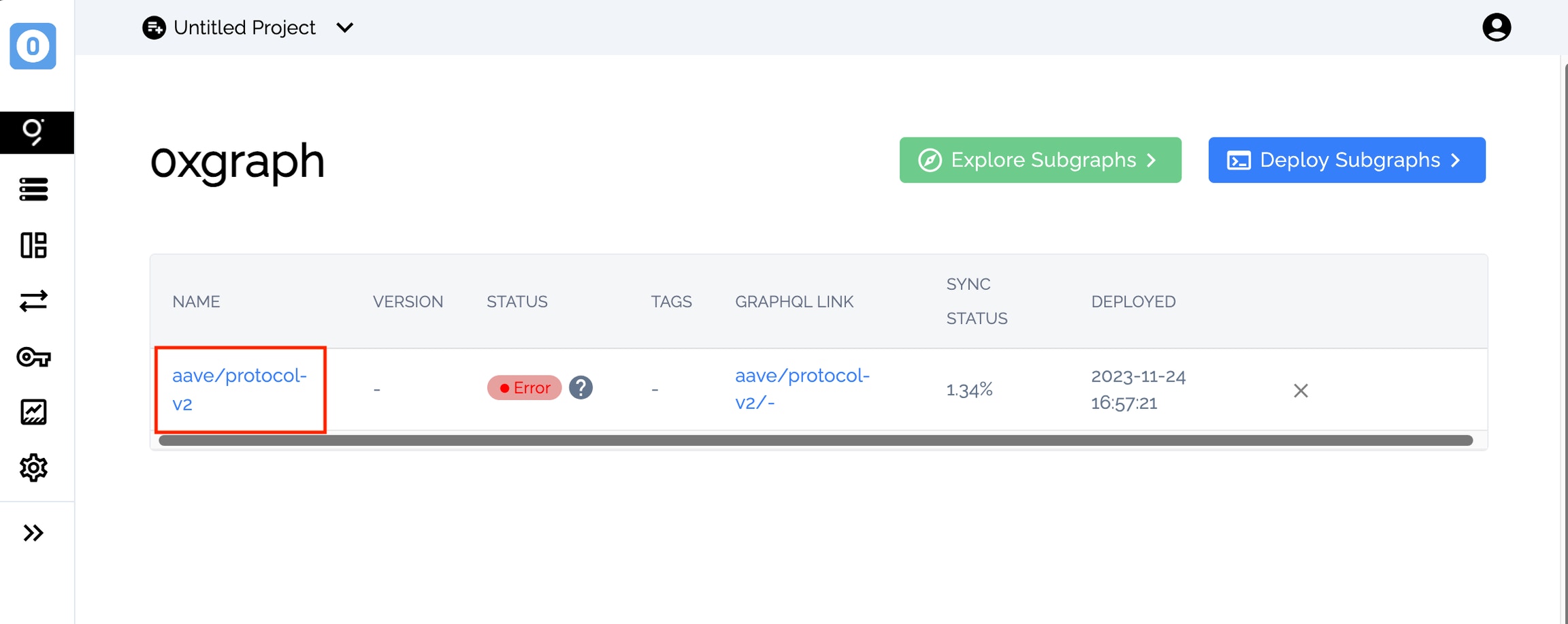The height and width of the screenshot is (624, 1568).
Task: Open the subgraph section in sidebar
Action: point(37,133)
